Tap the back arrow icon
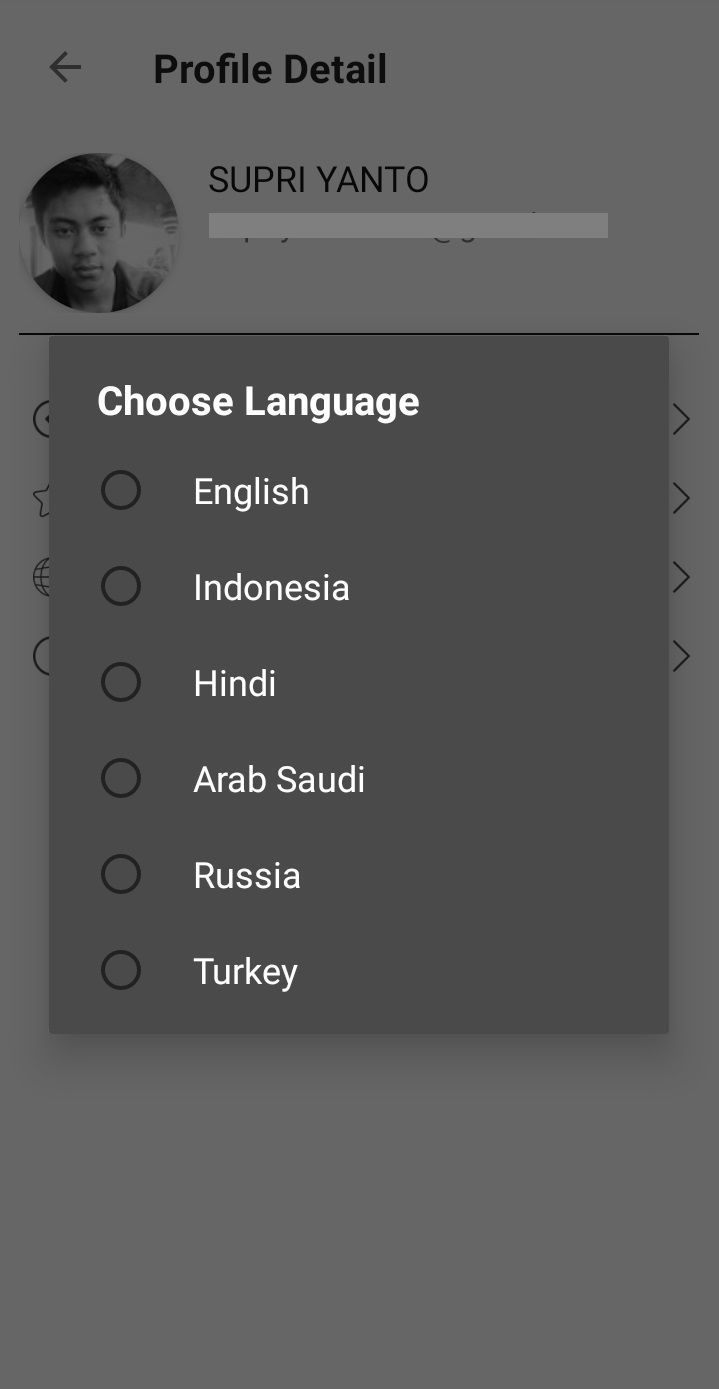Image resolution: width=719 pixels, height=1389 pixels. click(65, 68)
